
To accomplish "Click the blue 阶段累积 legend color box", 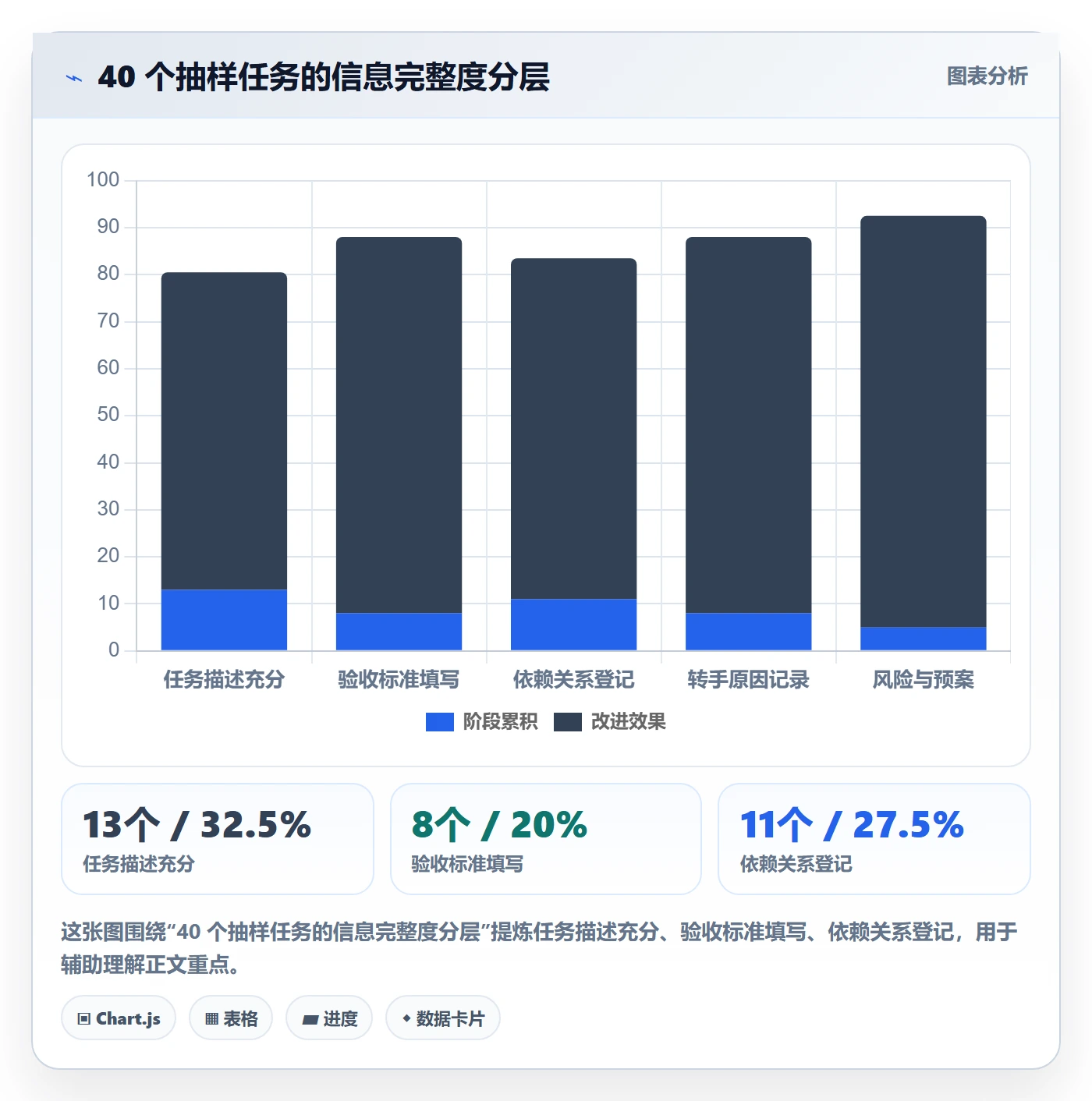I will (x=439, y=722).
